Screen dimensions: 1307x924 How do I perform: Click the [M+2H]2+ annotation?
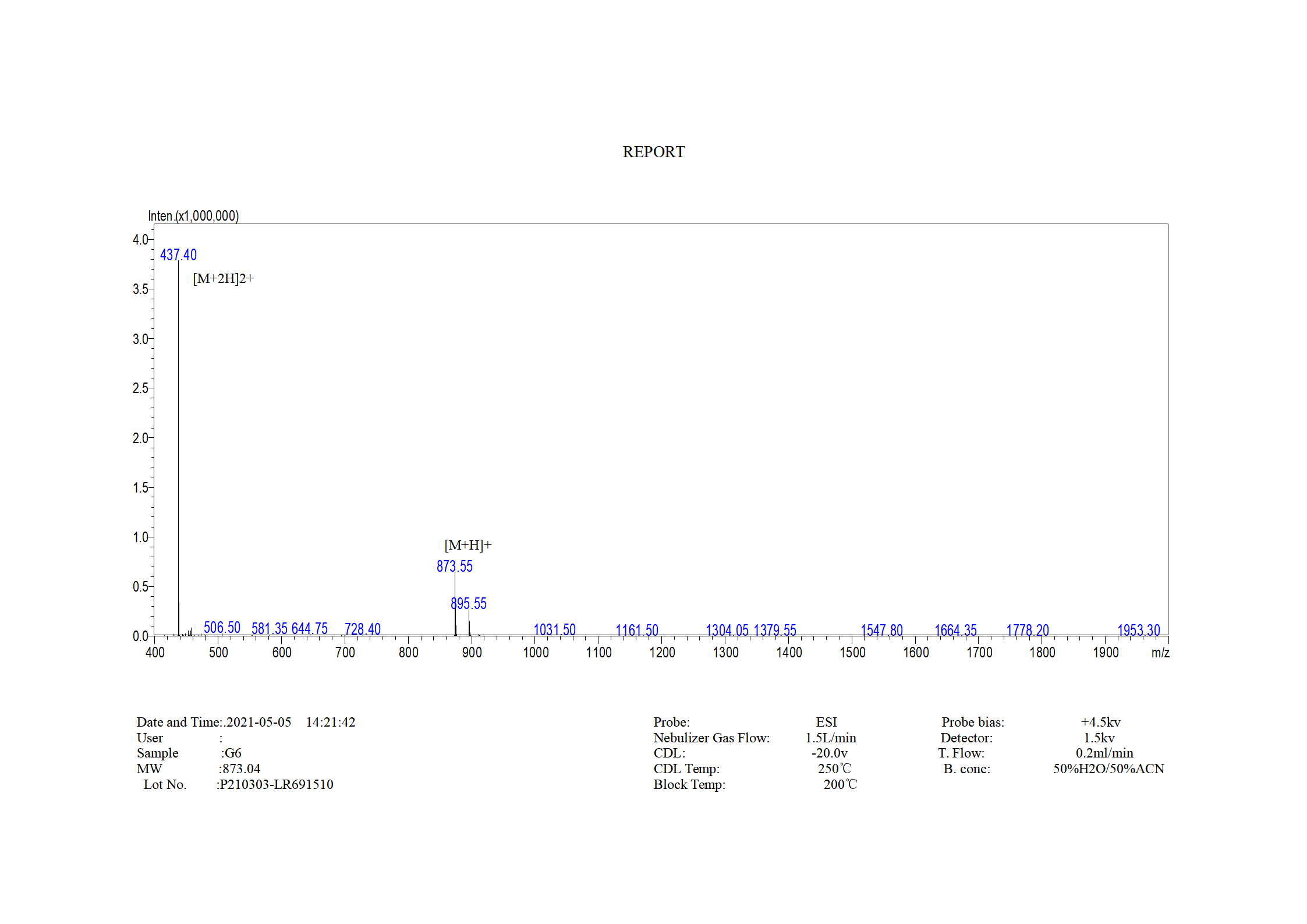tap(224, 279)
